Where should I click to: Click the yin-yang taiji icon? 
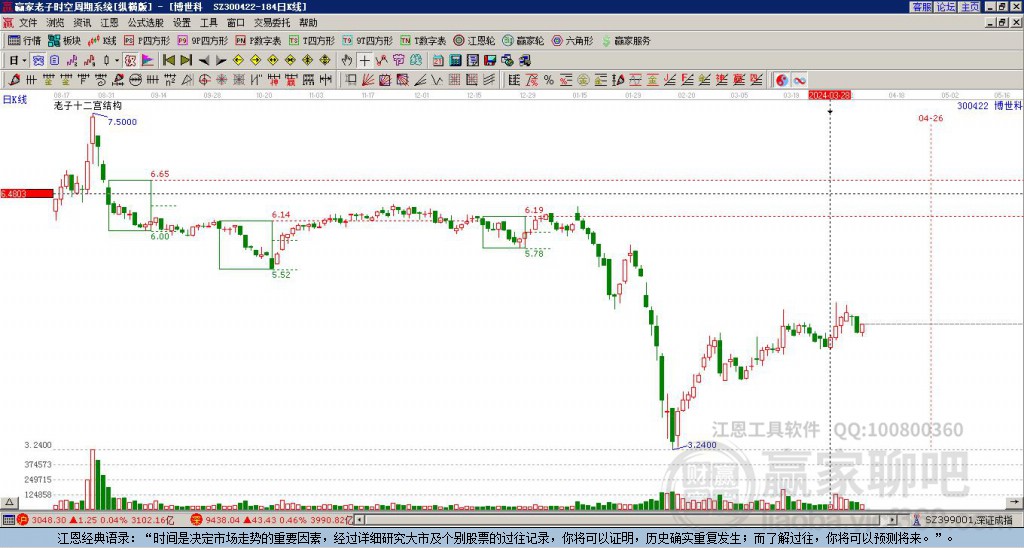pos(782,80)
